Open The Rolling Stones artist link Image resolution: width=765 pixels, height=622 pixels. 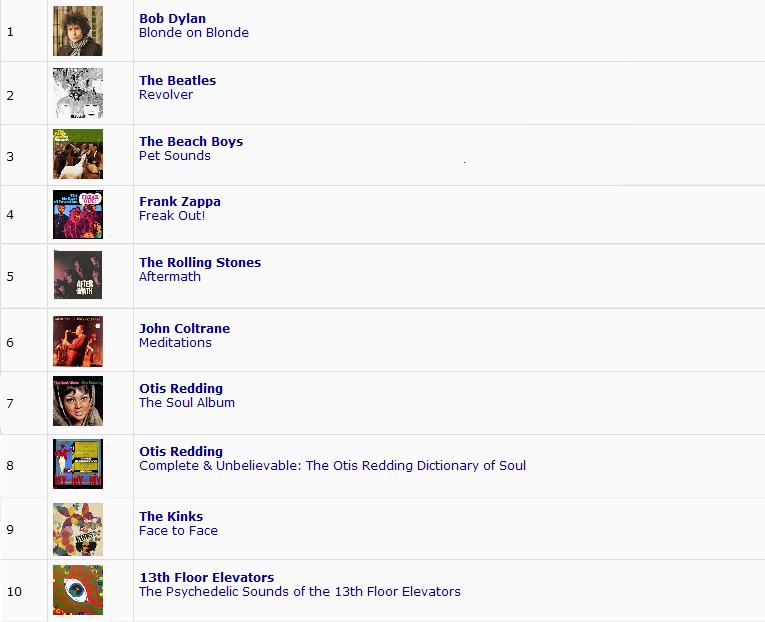click(x=200, y=262)
